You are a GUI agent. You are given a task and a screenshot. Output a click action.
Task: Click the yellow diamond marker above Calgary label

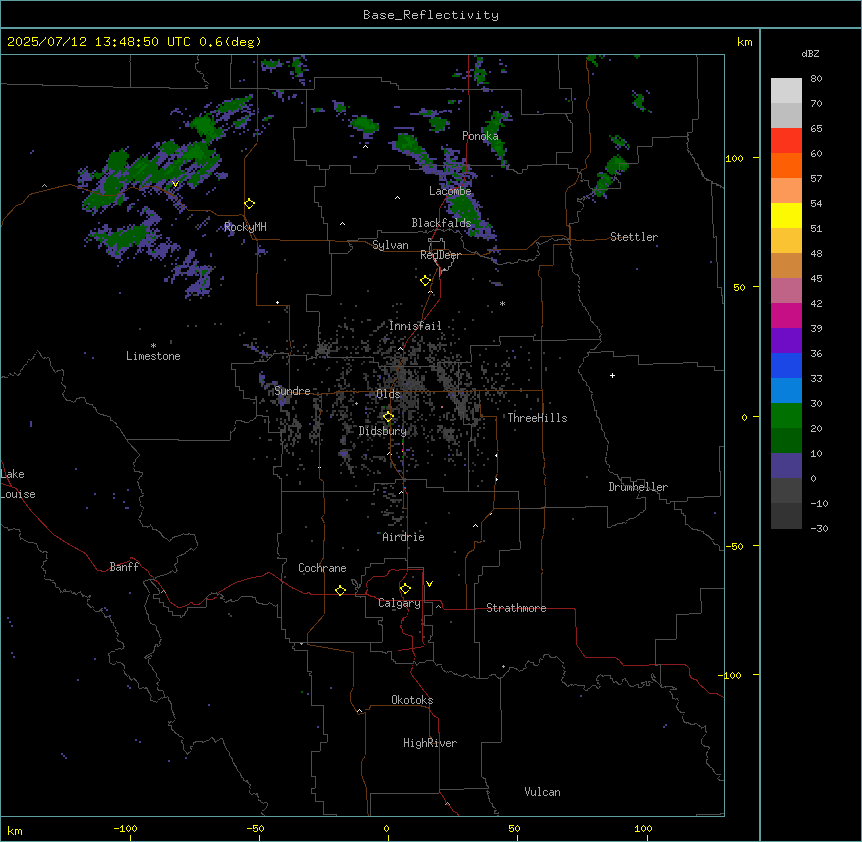pyautogui.click(x=405, y=589)
